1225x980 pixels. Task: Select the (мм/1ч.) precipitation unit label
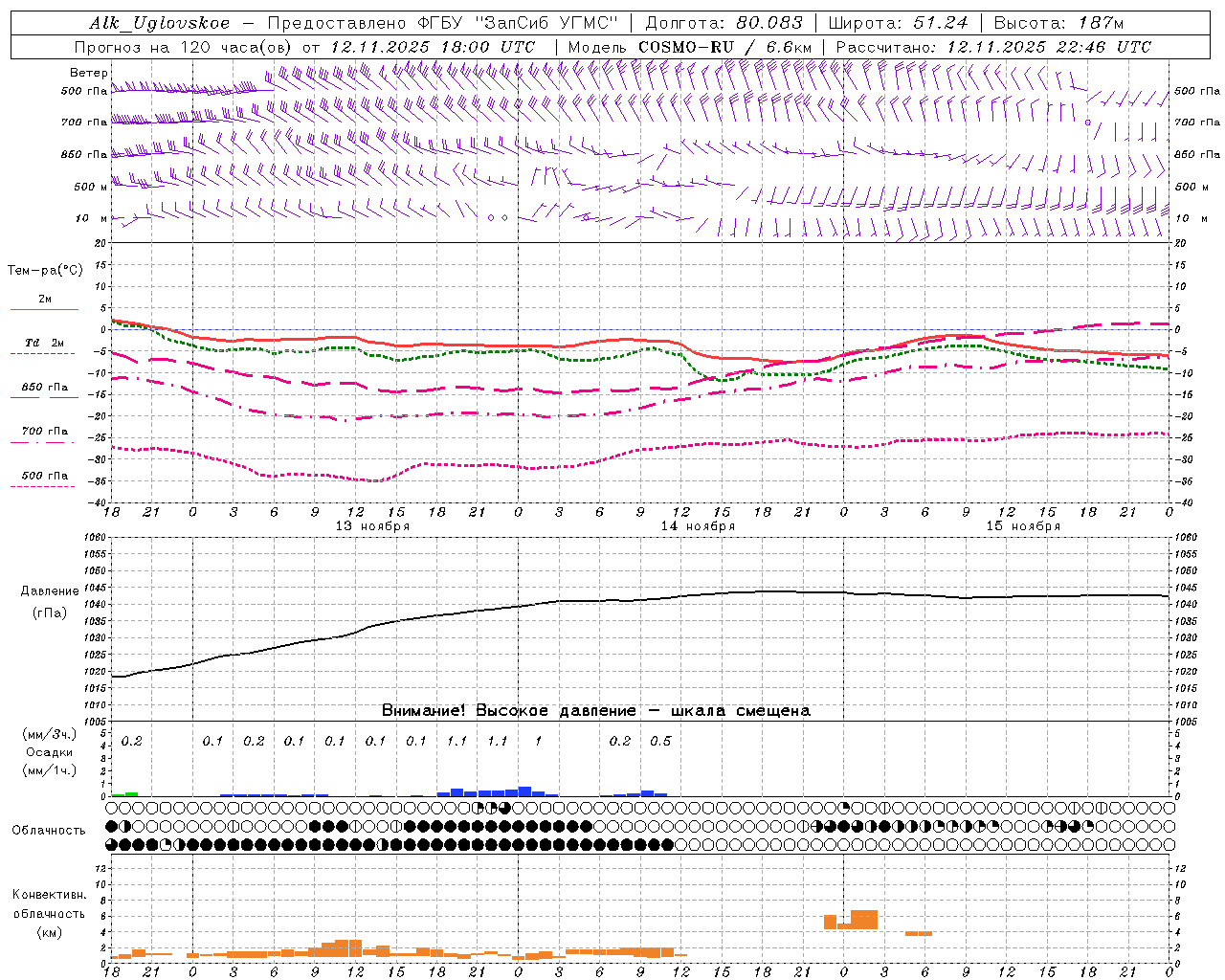pos(50,770)
